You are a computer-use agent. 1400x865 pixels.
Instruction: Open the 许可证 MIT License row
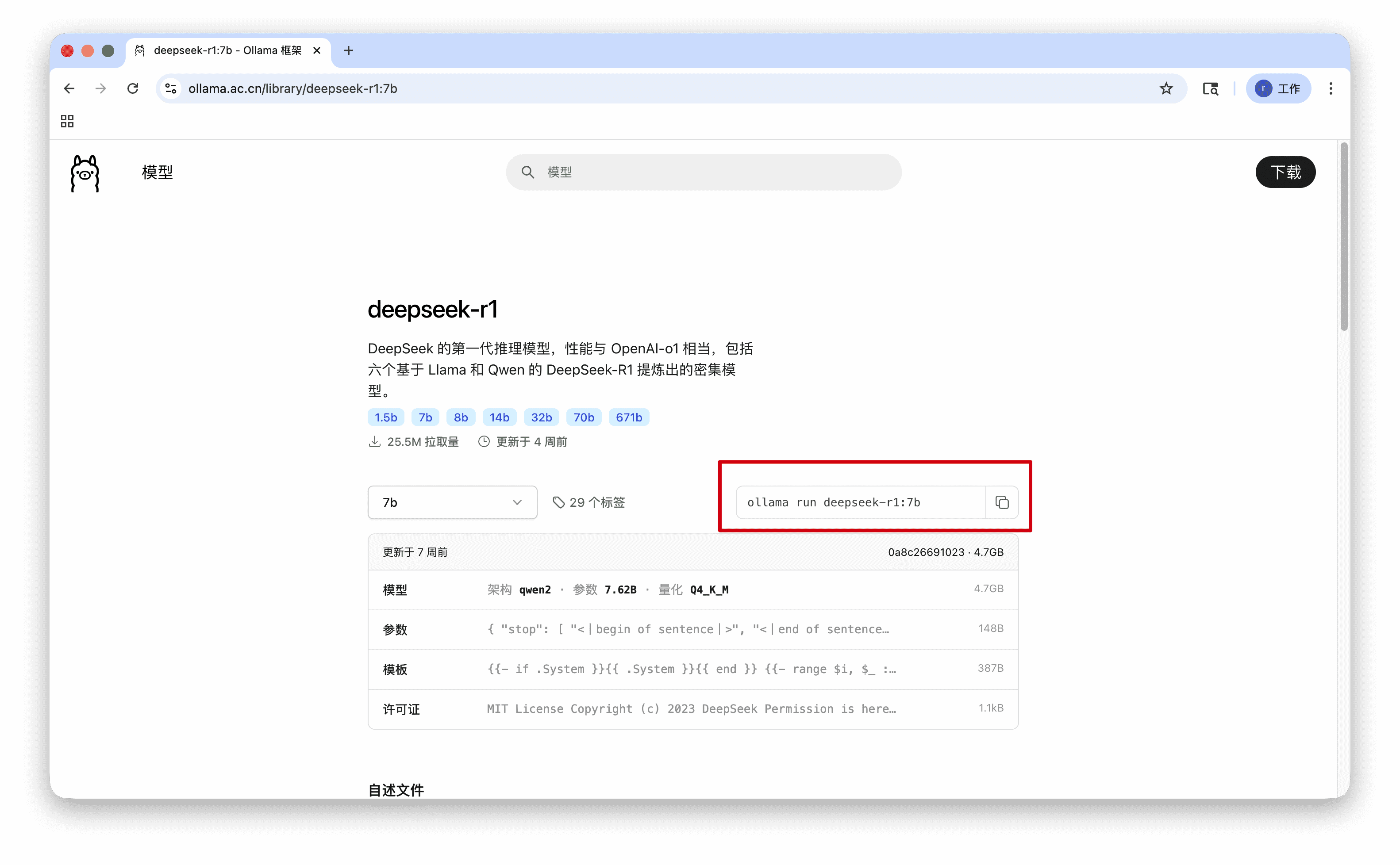point(693,709)
